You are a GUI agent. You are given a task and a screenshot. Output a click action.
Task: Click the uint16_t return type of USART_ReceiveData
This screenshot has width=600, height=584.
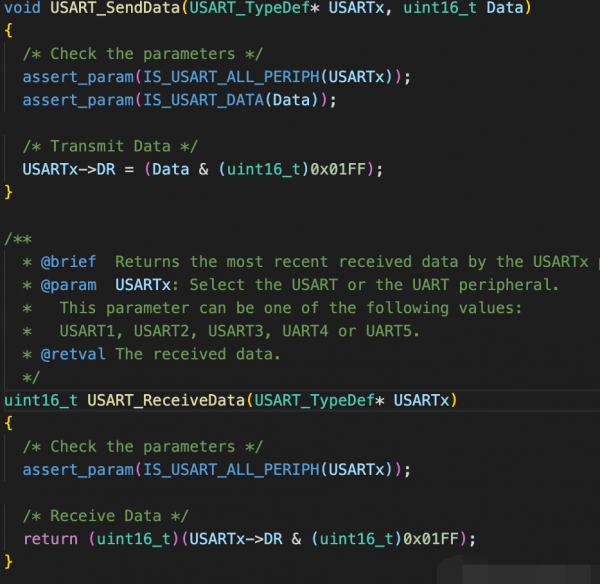click(x=41, y=400)
